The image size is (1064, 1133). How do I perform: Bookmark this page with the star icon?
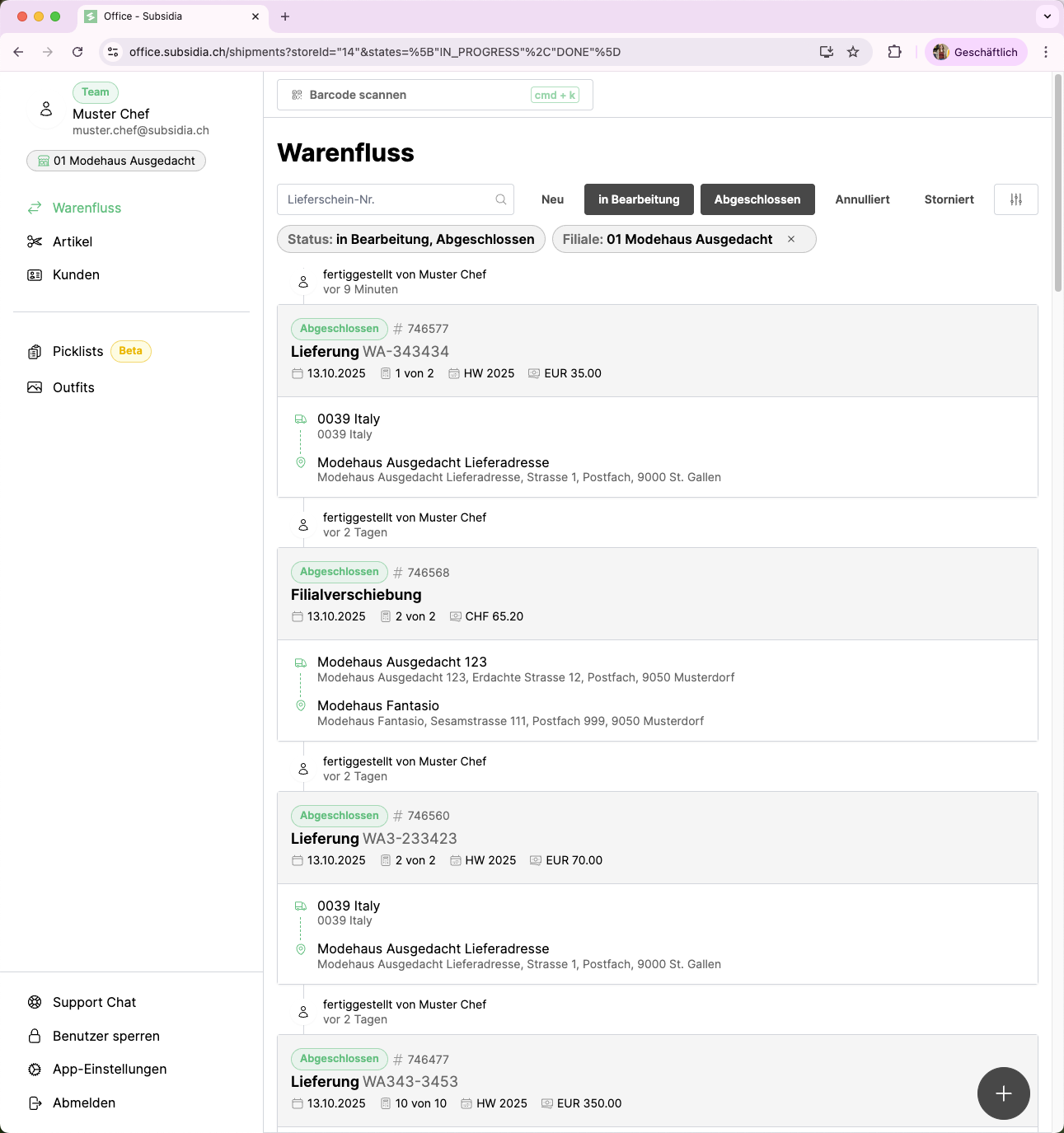tap(853, 52)
